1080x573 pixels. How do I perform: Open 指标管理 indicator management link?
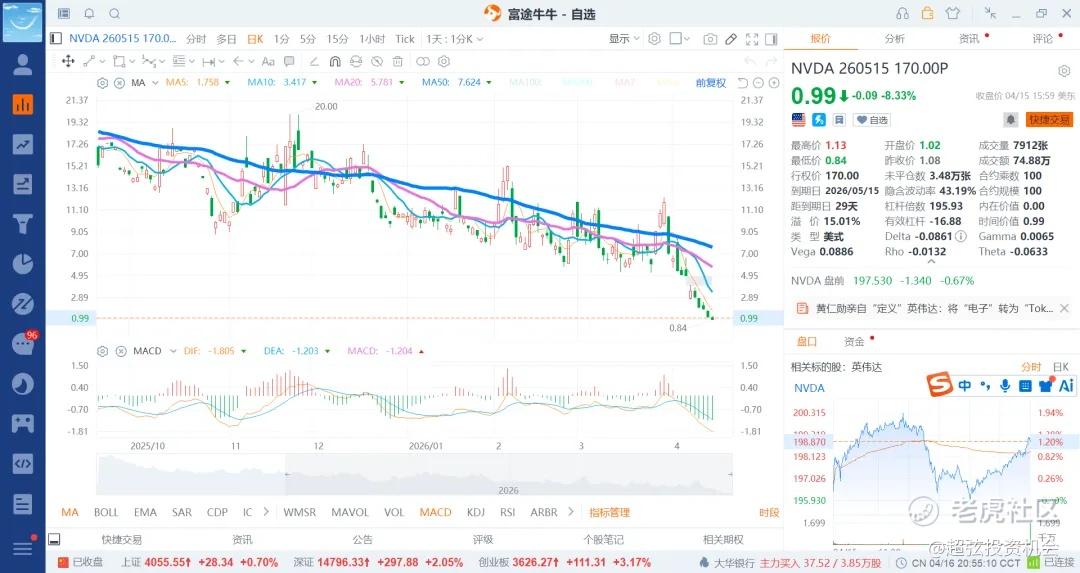click(x=609, y=512)
